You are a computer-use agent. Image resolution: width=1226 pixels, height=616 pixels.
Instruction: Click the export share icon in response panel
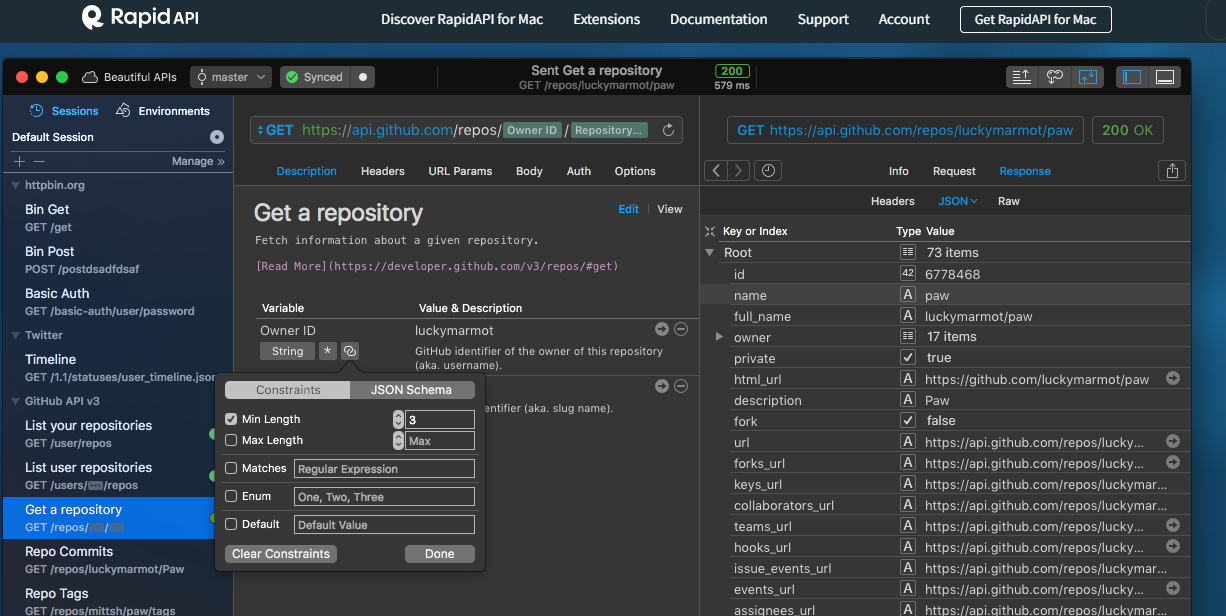[x=1172, y=171]
